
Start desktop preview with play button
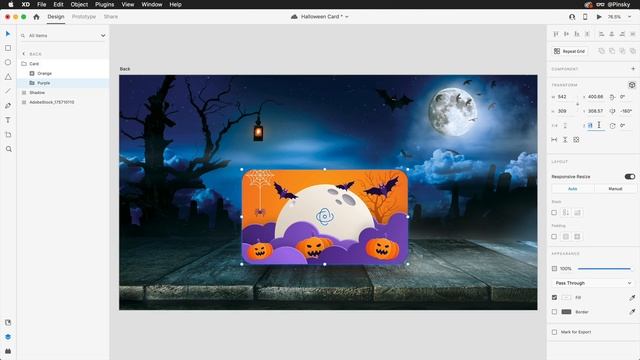[x=599, y=17]
